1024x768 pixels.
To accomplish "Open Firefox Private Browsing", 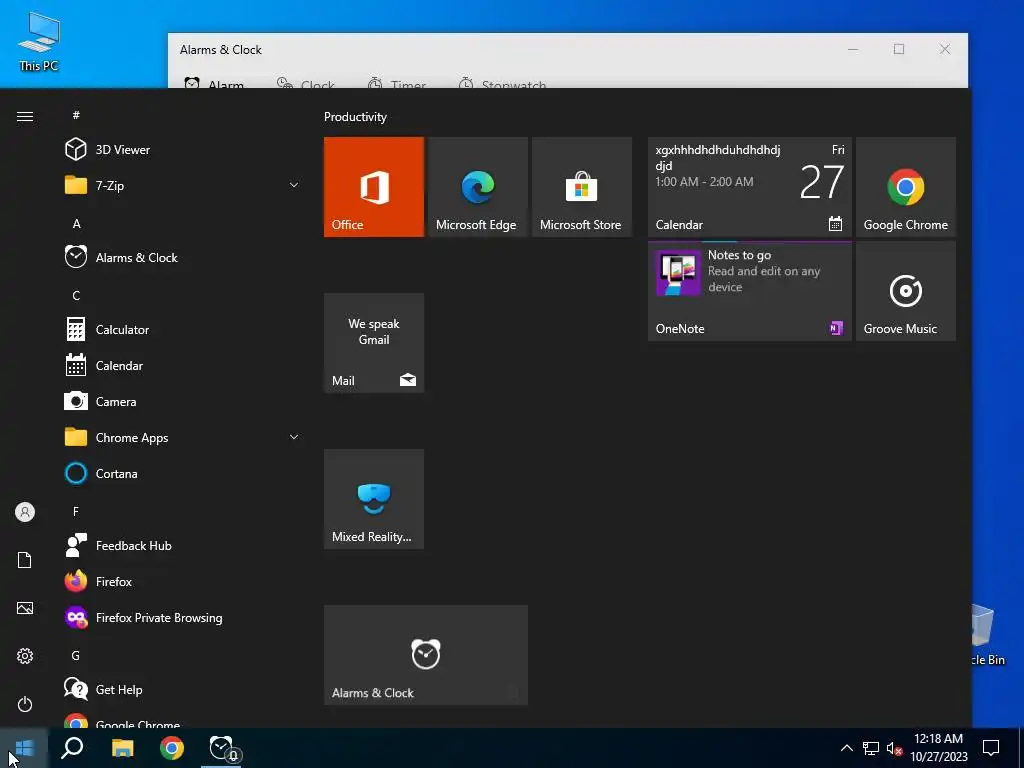I will pyautogui.click(x=183, y=617).
